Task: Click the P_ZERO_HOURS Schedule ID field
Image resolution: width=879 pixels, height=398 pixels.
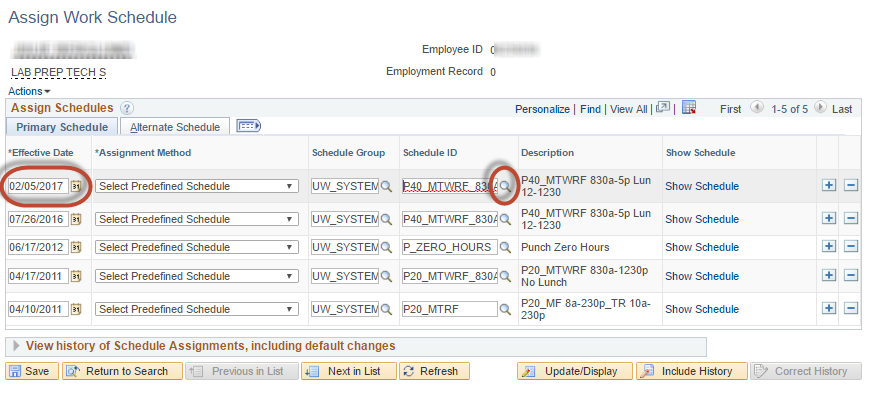Action: (x=450, y=247)
